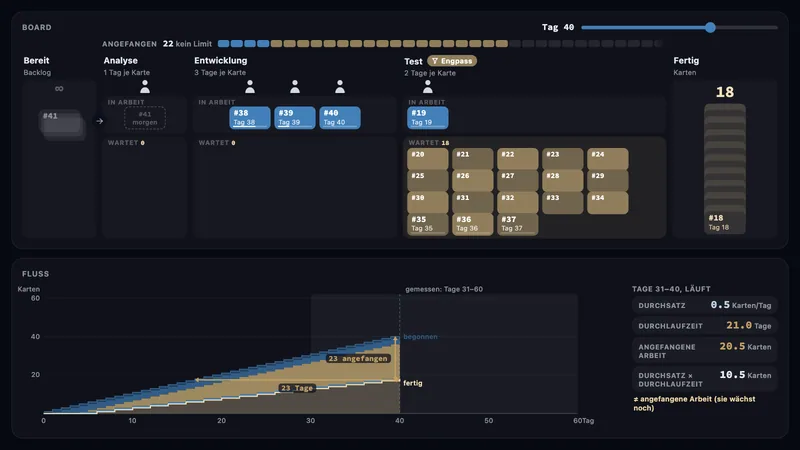
Task: Click the #41 backlog card
Action: coord(61,123)
